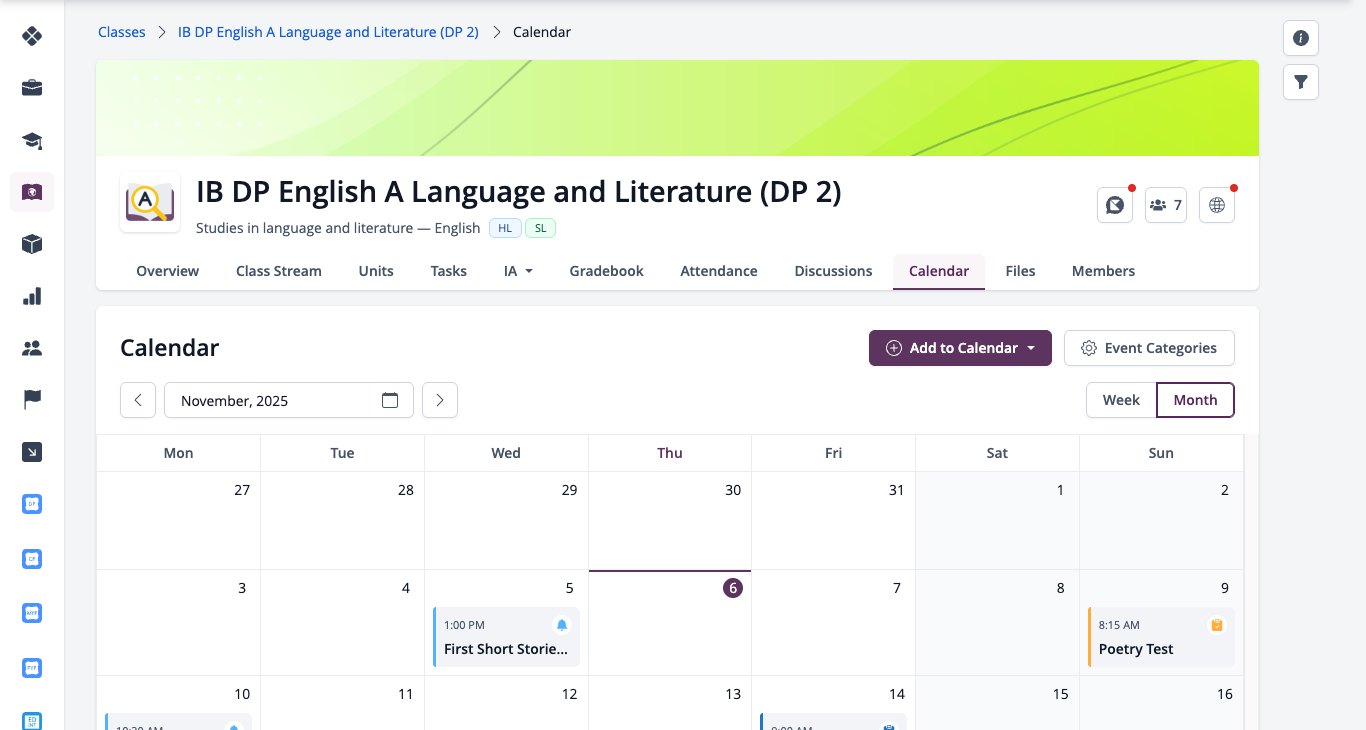This screenshot has width=1366, height=730.
Task: Click the SL level badge
Action: [540, 228]
